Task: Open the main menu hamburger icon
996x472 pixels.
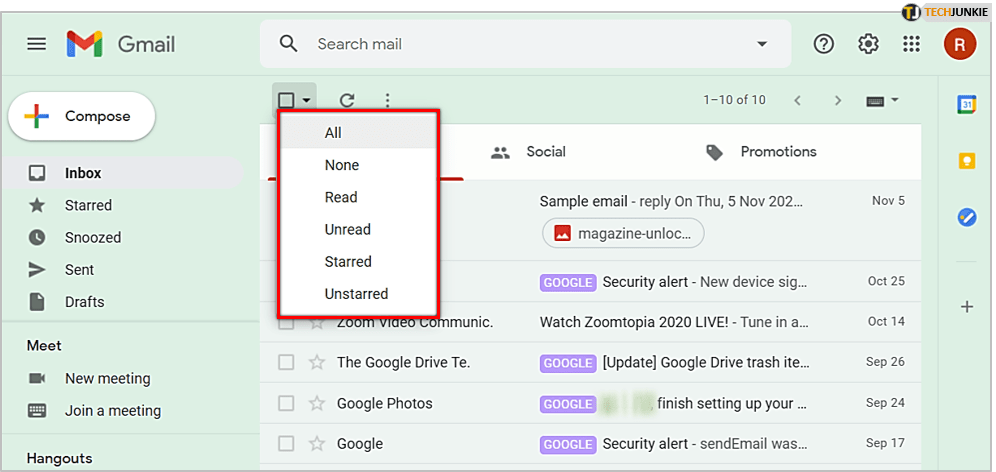Action: (x=37, y=44)
